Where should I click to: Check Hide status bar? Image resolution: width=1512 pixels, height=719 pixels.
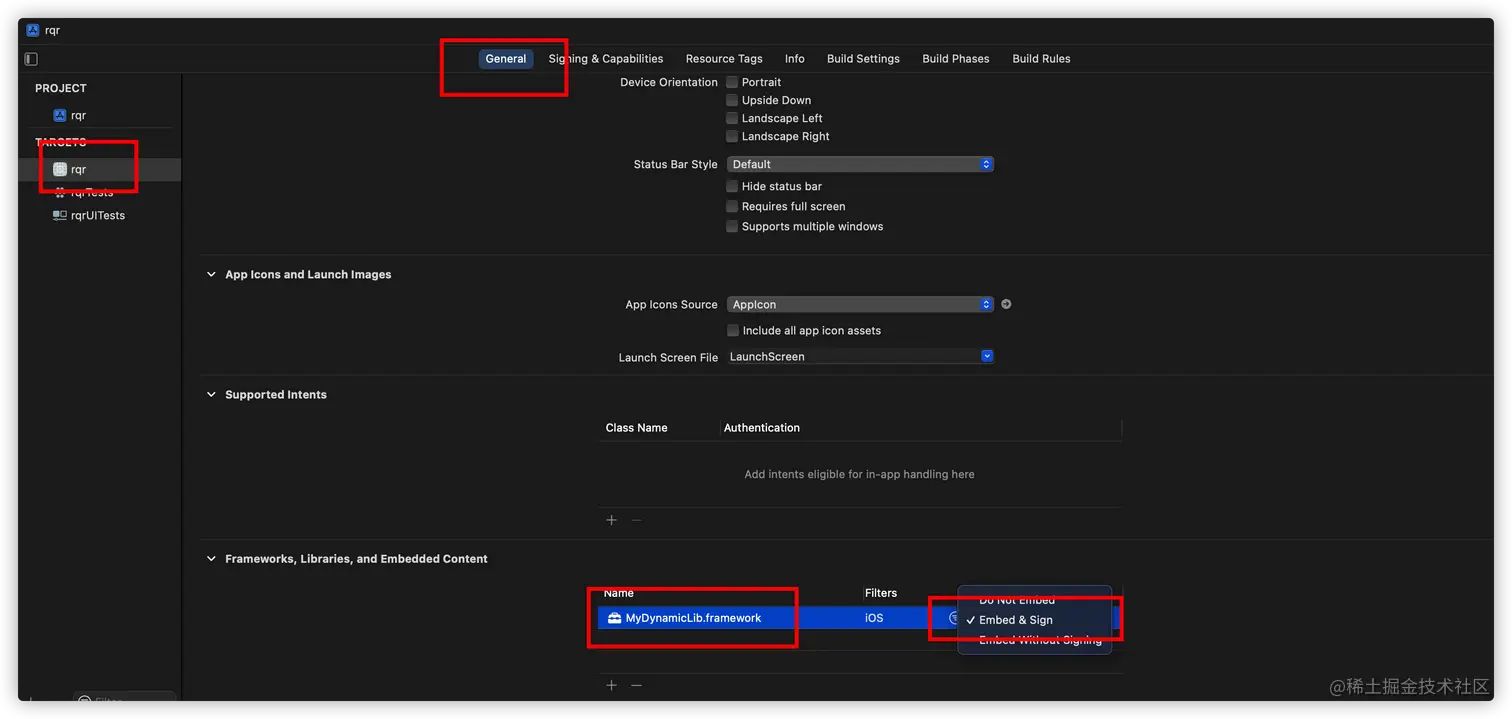click(732, 186)
